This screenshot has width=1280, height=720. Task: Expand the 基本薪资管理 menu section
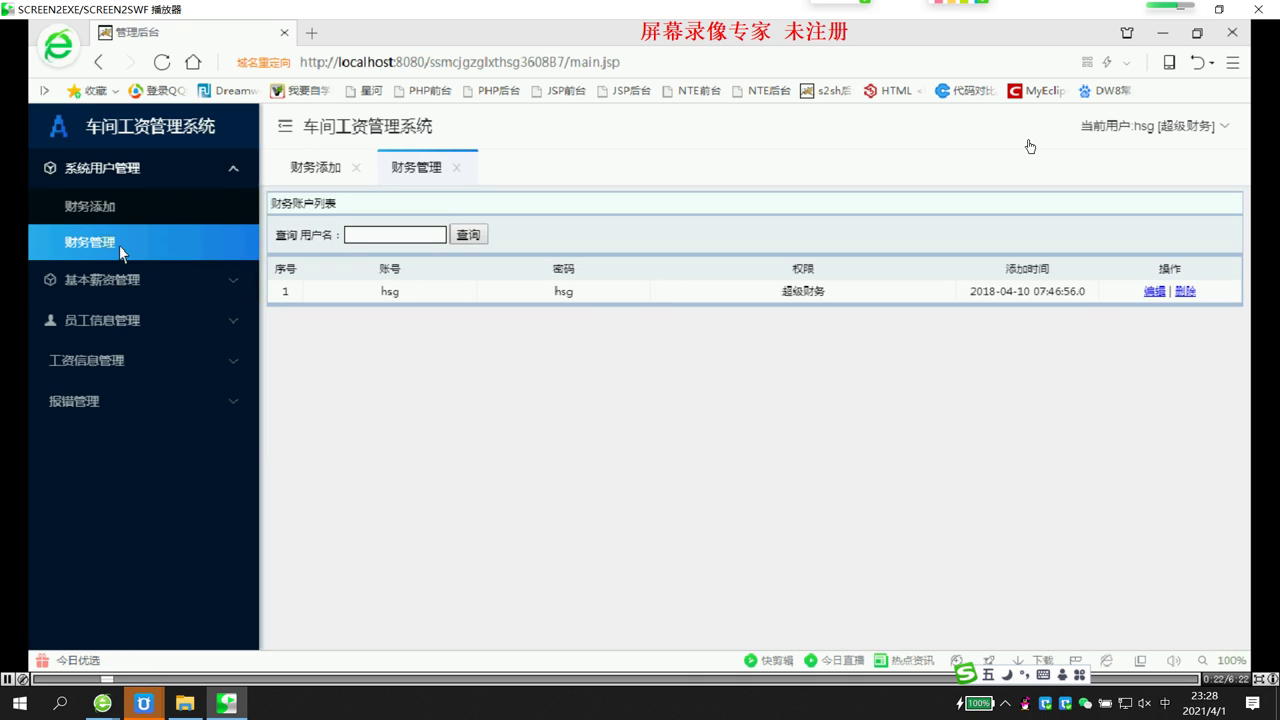[143, 280]
